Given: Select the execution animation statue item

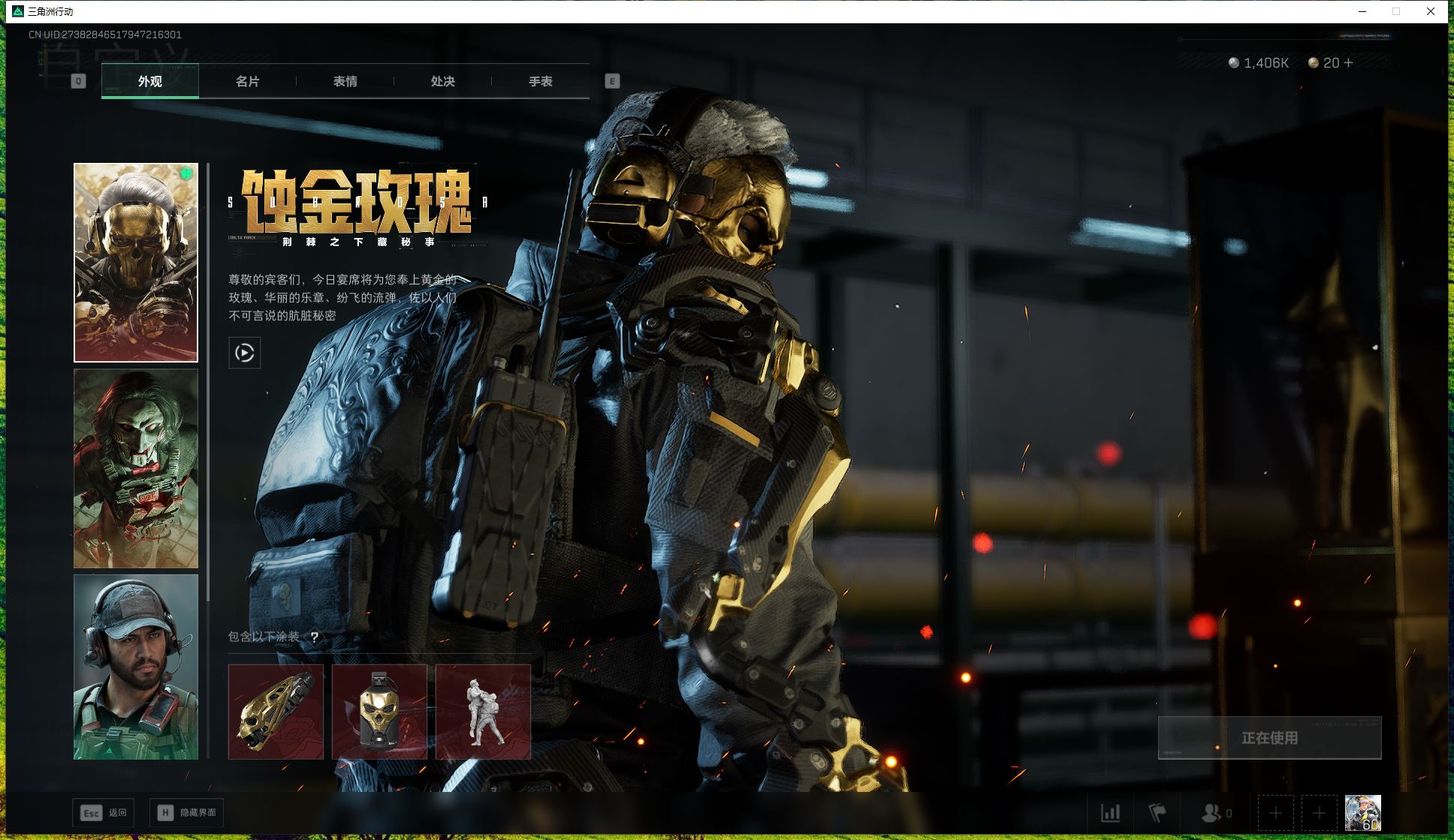Looking at the screenshot, I should click(x=483, y=712).
